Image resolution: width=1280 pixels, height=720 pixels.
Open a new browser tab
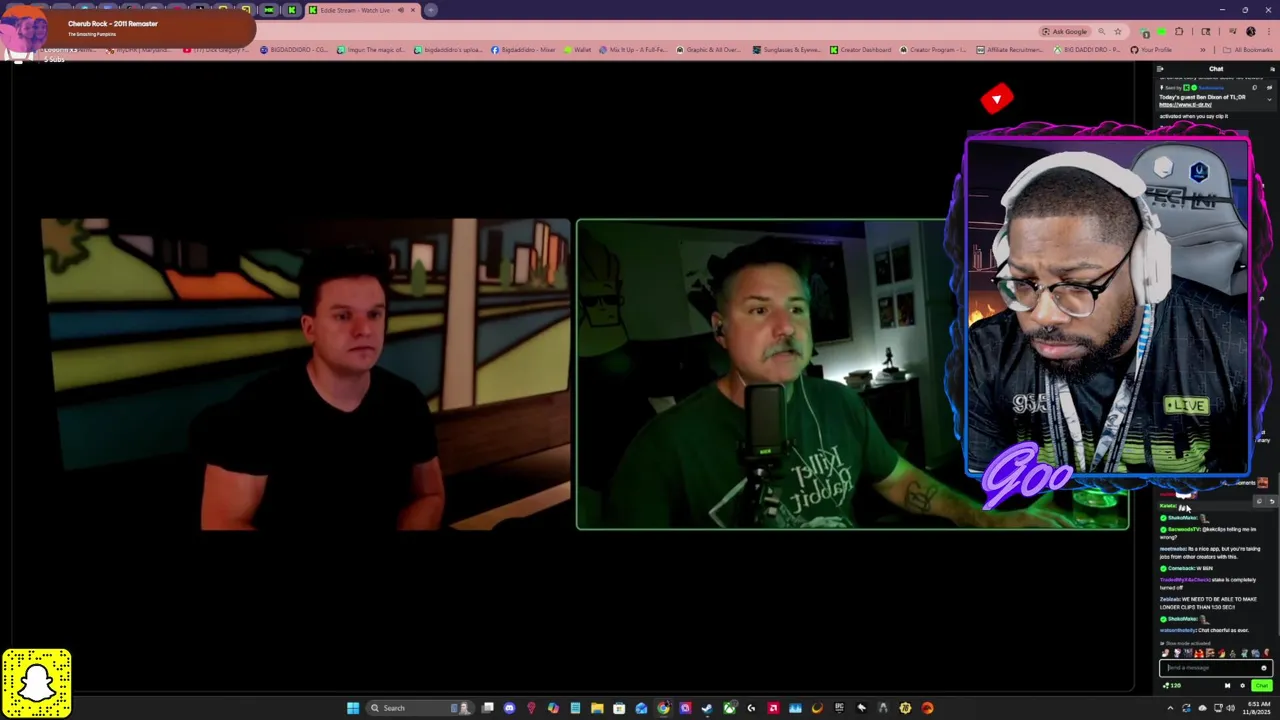pos(430,10)
